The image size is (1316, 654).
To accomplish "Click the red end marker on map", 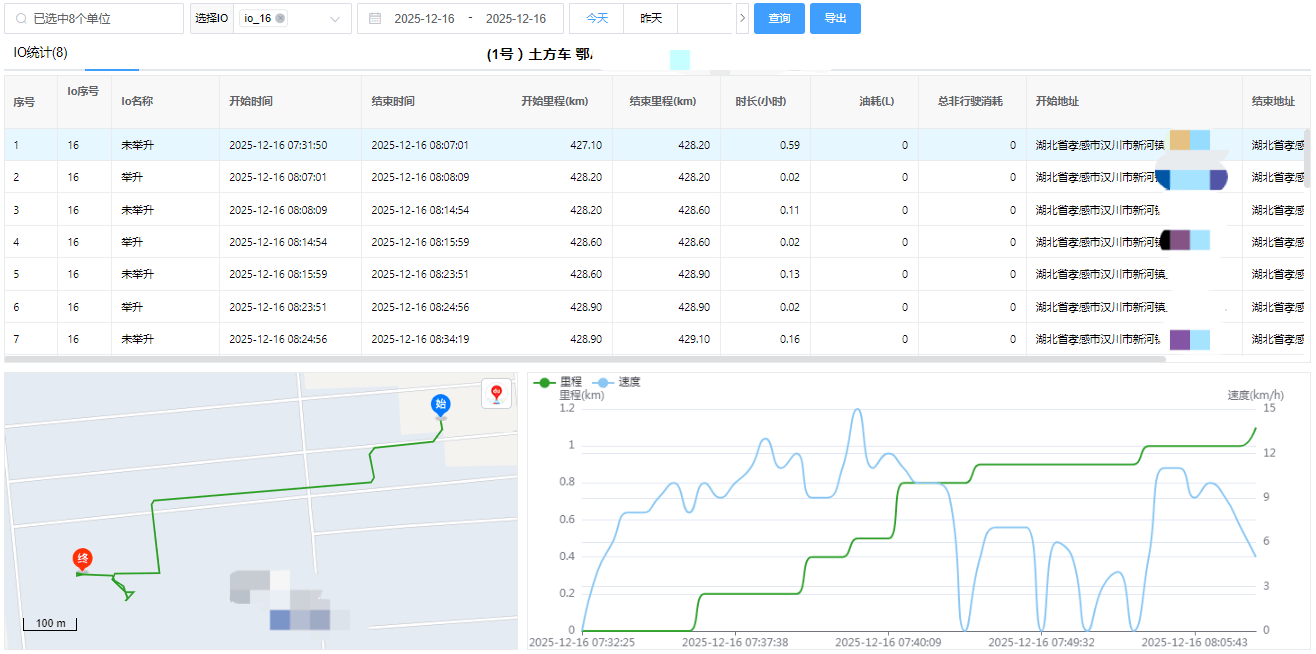I will [x=83, y=558].
